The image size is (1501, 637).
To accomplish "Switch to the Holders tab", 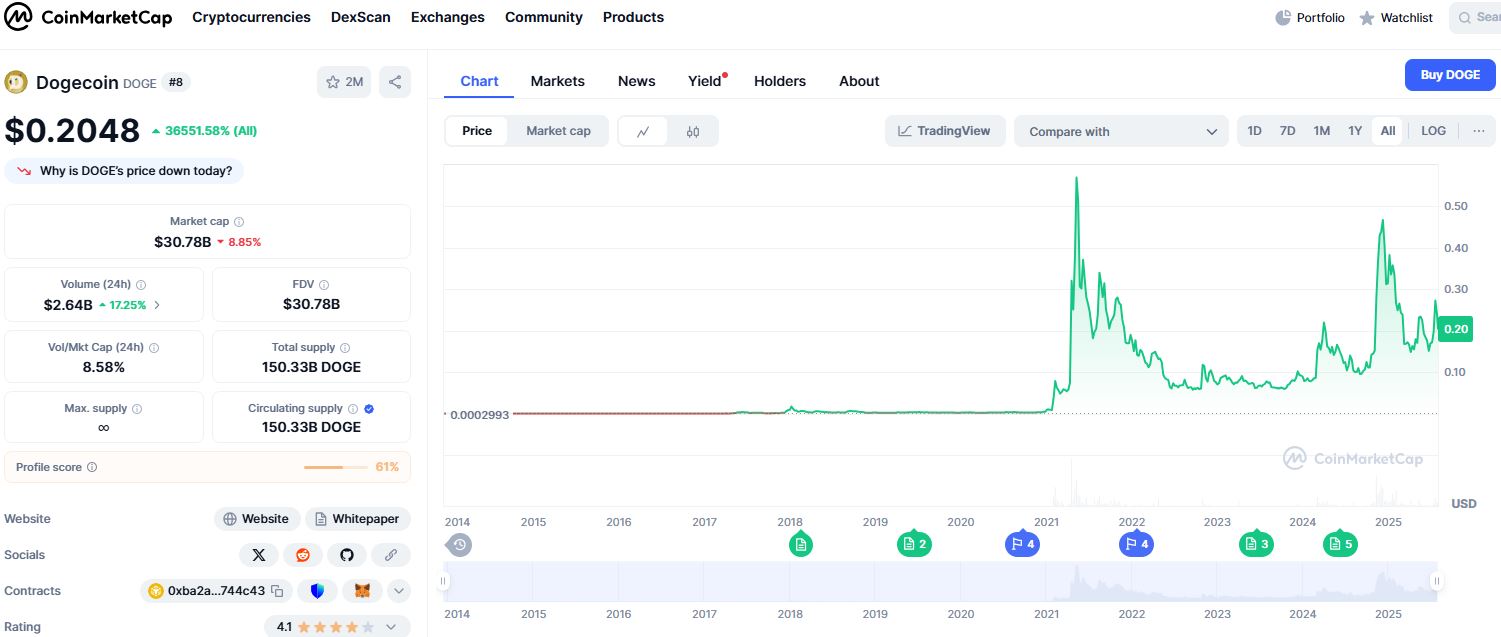I will pyautogui.click(x=780, y=81).
